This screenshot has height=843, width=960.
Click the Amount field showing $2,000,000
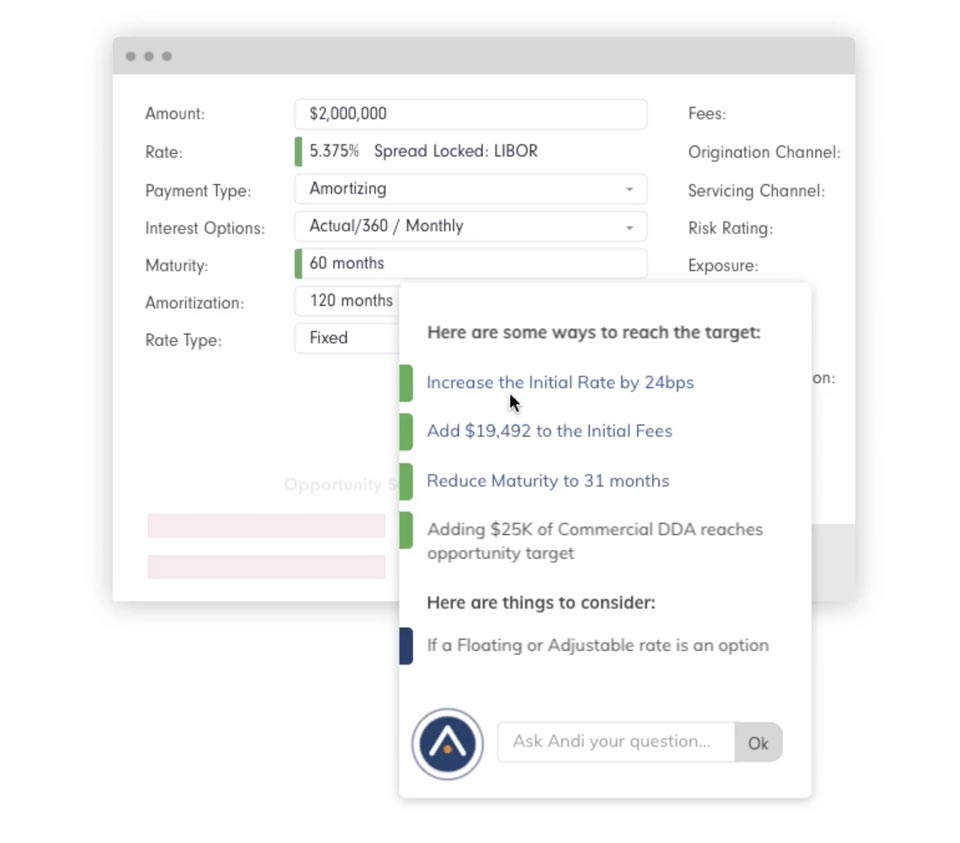[x=470, y=114]
